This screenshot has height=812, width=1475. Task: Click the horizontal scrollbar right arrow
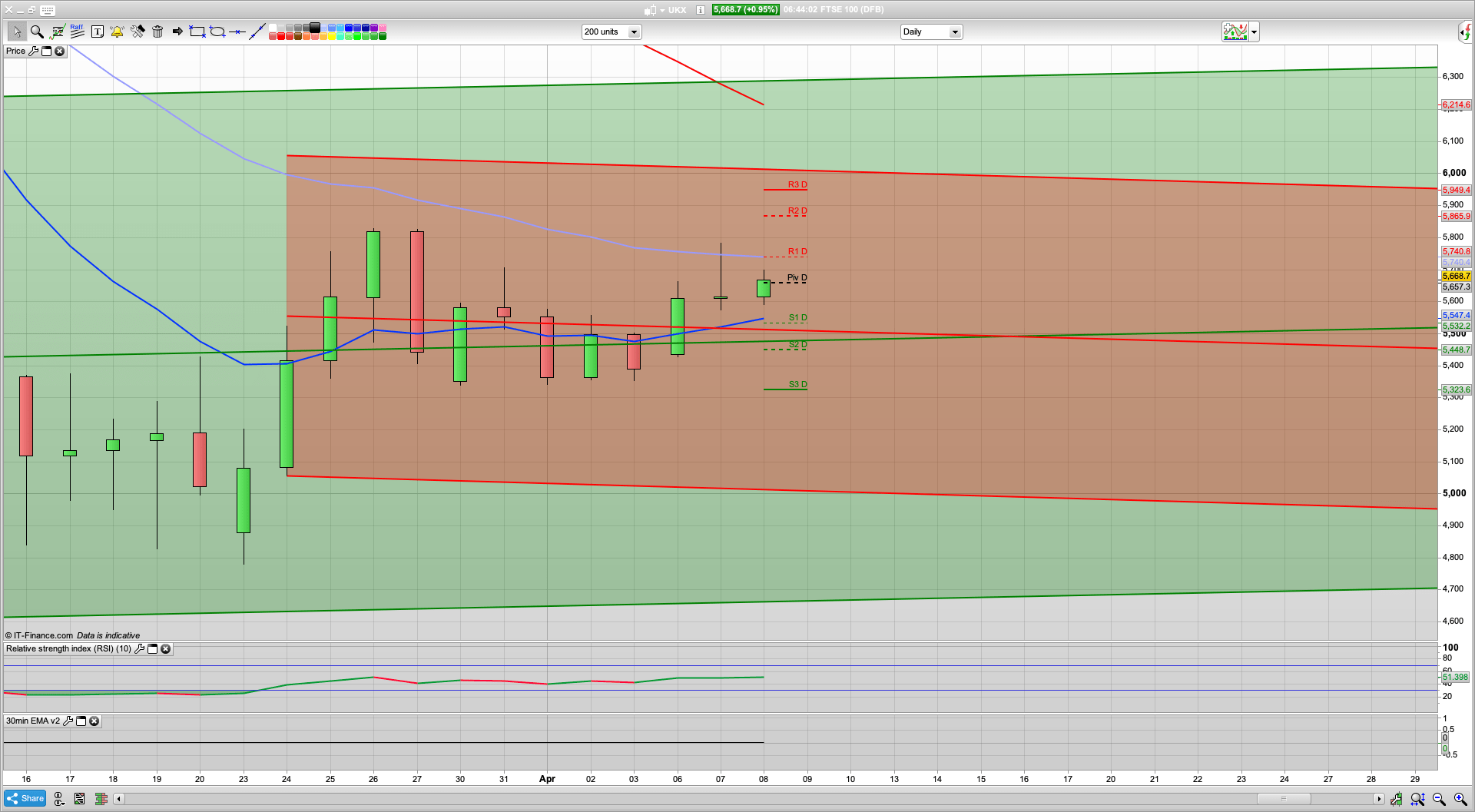tap(1379, 799)
